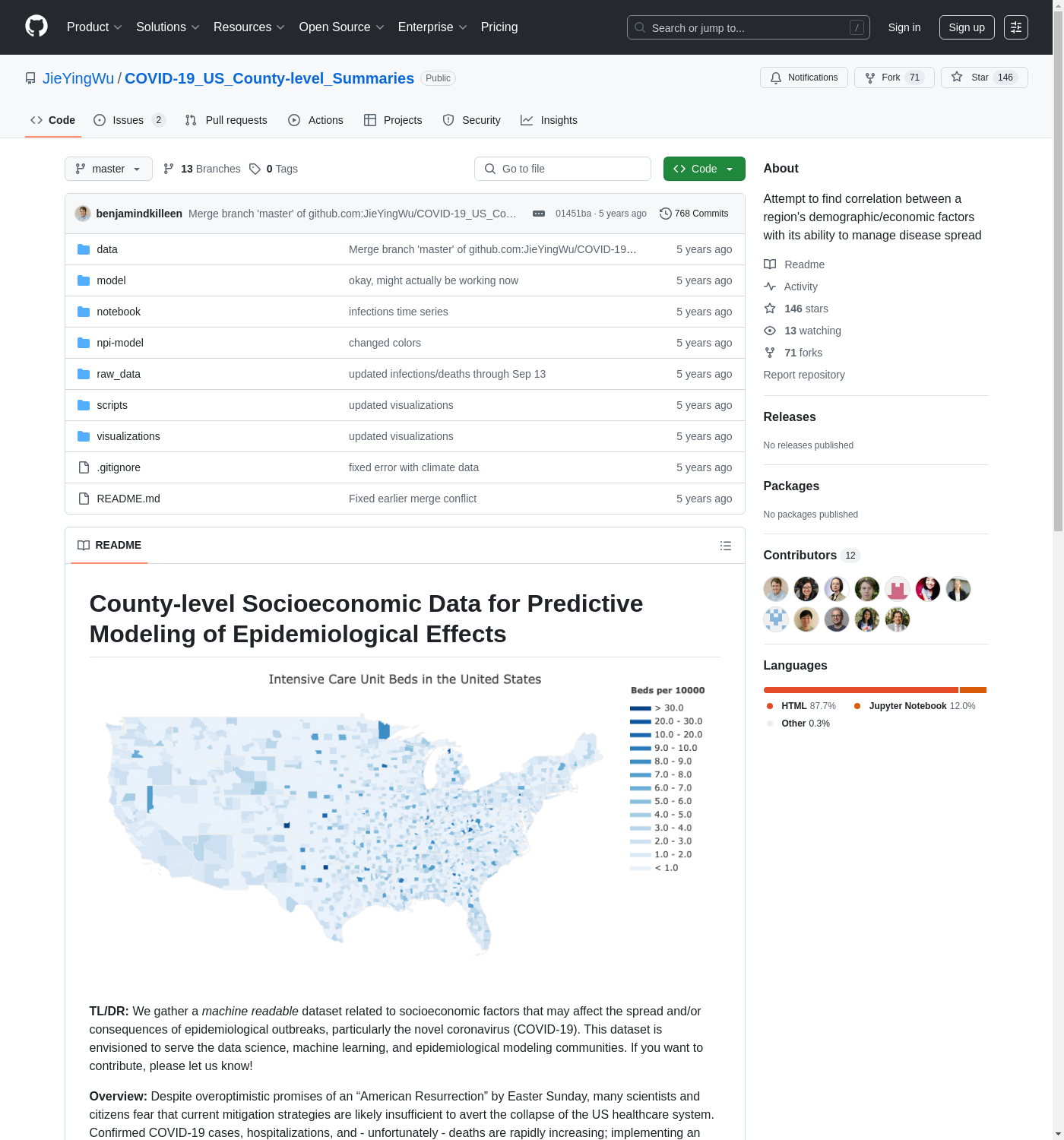1064x1140 pixels.
Task: Click the commit history clock icon
Action: pos(665,214)
